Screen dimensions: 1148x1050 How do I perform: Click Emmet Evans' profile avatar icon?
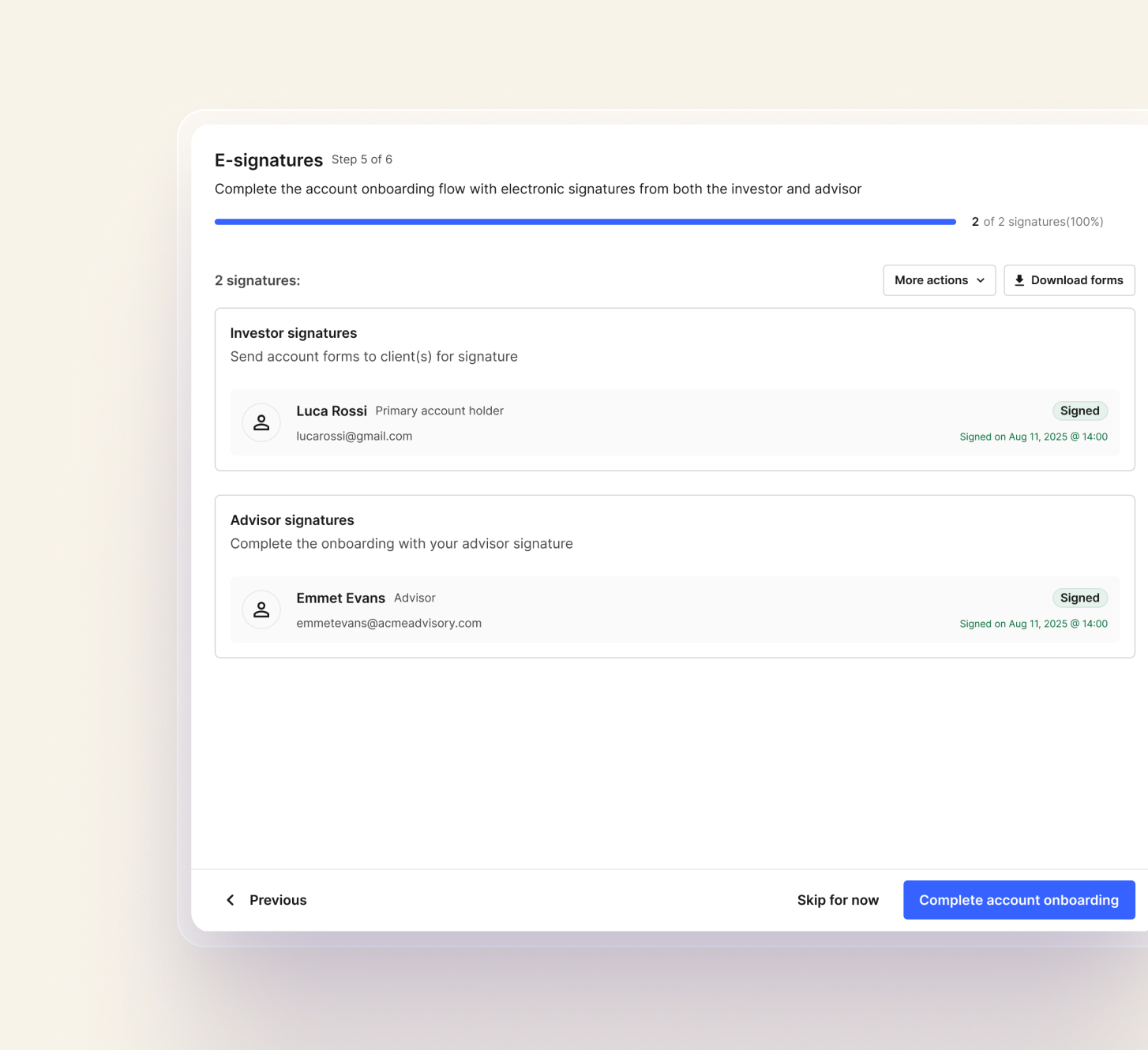tap(261, 610)
